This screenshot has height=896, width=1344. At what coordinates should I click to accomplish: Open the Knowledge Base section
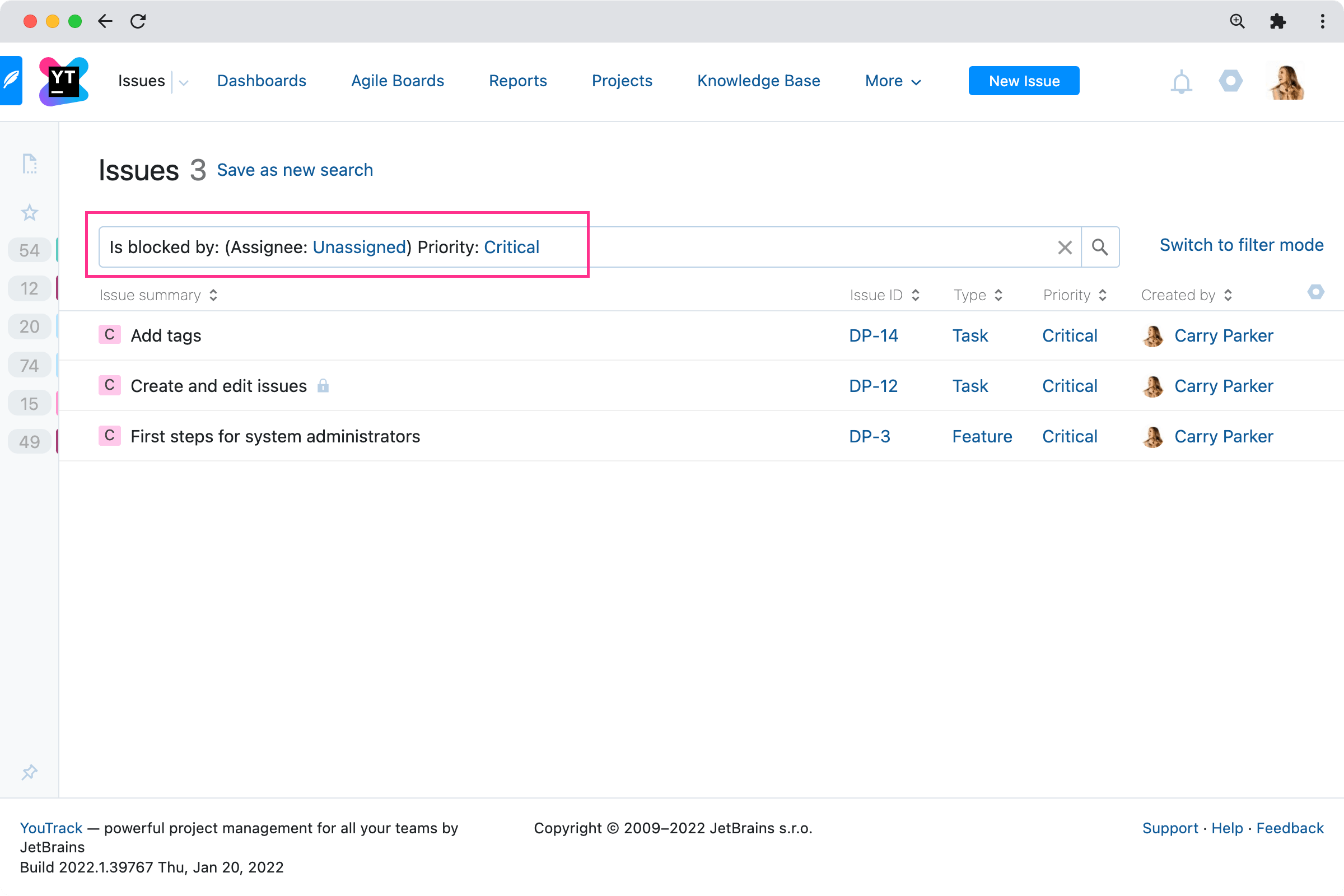point(758,81)
